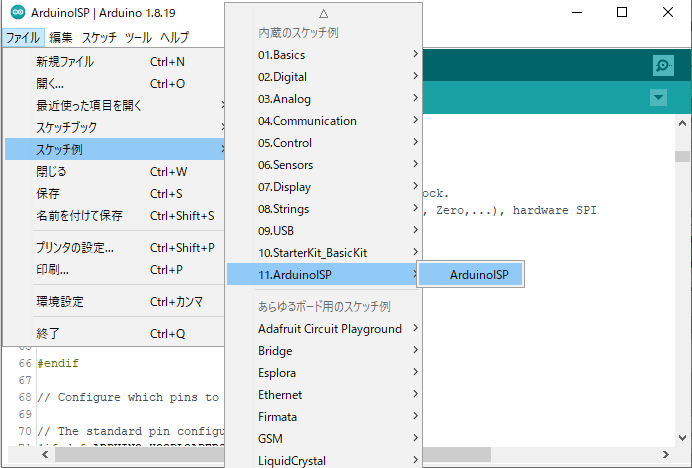Open the 編集 menu
Image resolution: width=692 pixels, height=468 pixels.
(60, 38)
